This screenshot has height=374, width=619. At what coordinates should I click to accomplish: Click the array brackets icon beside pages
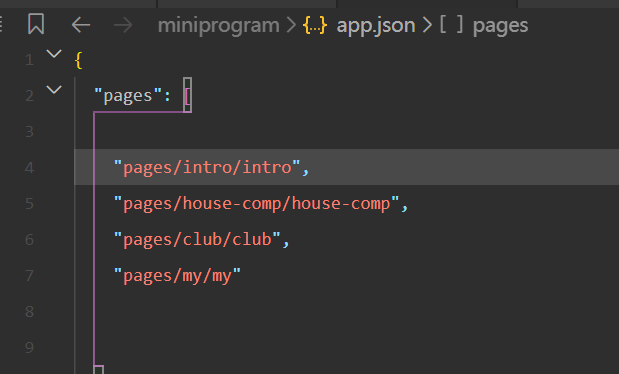[x=451, y=25]
